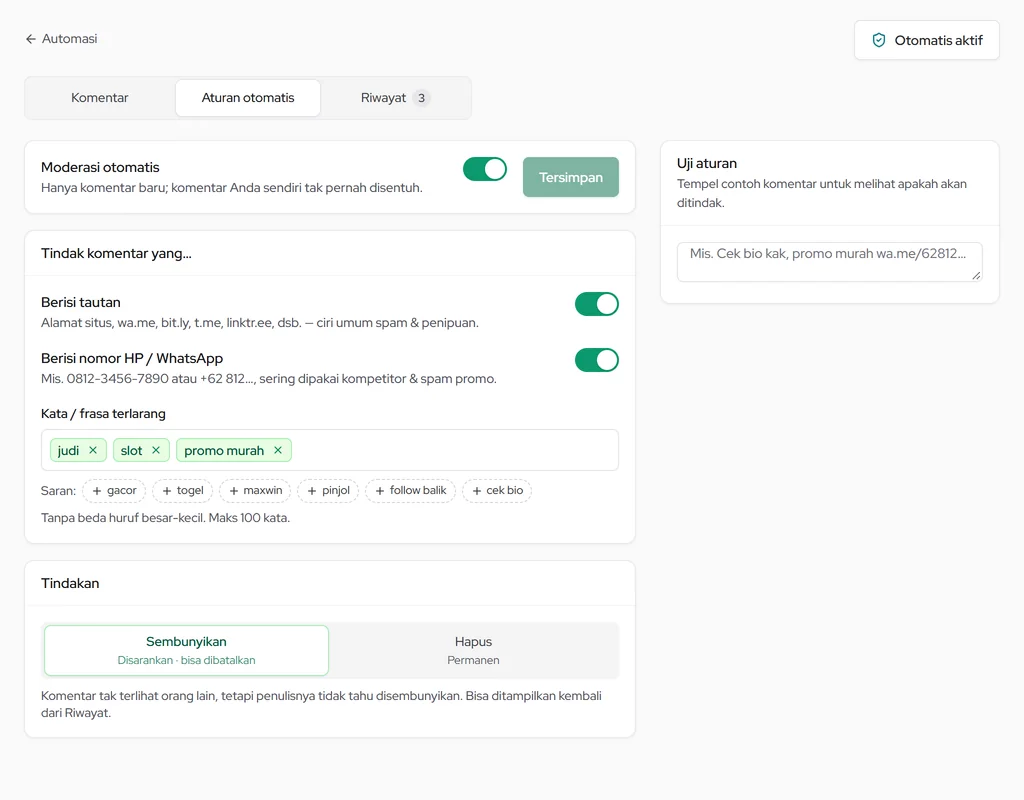Add suggested phrase 'follow balik'

point(411,490)
